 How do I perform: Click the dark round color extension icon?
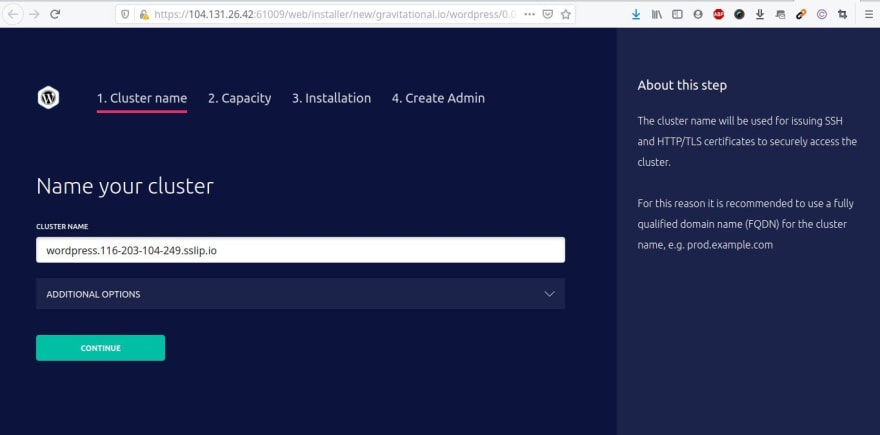point(739,15)
